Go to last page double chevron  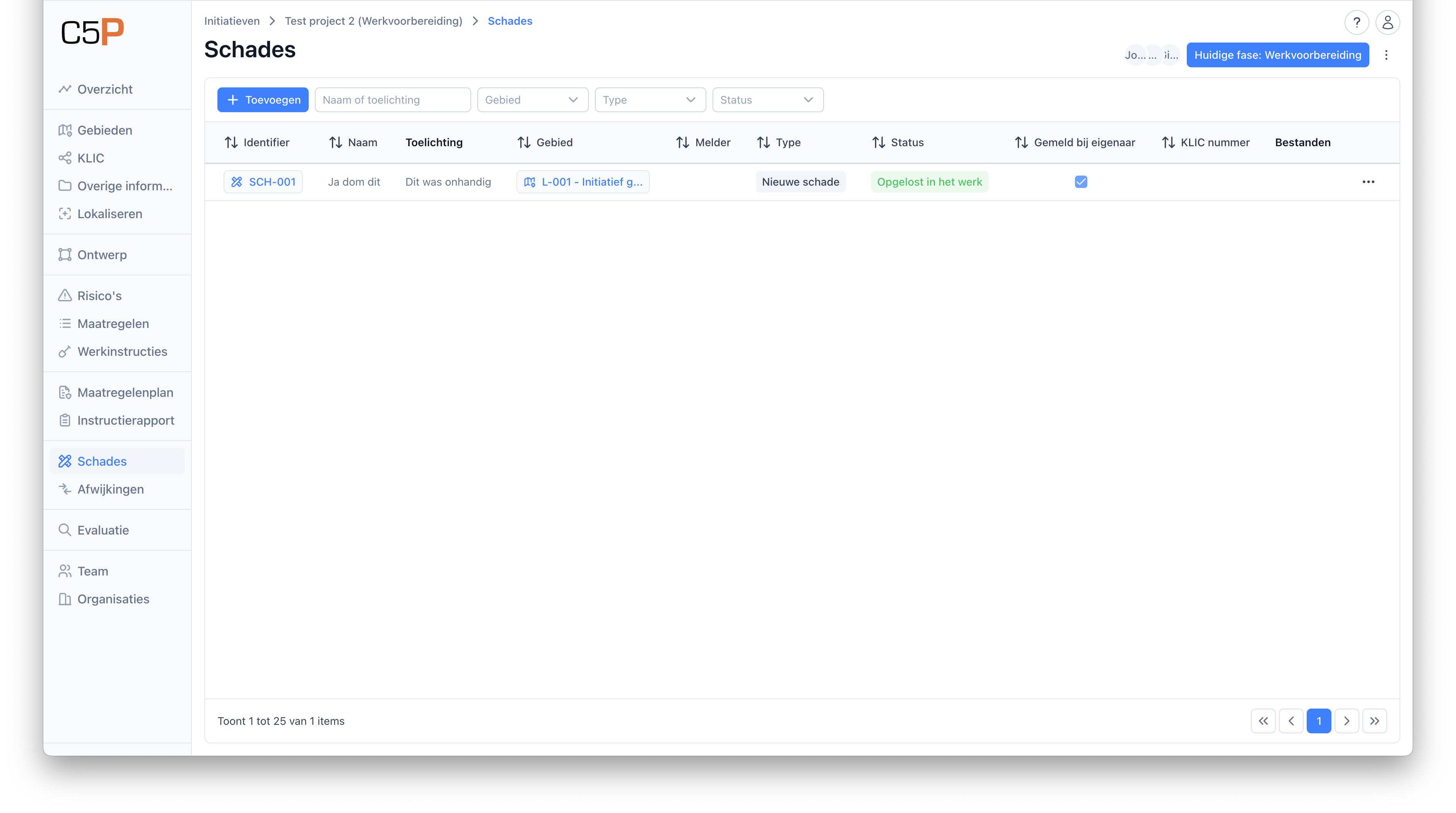tap(1374, 721)
